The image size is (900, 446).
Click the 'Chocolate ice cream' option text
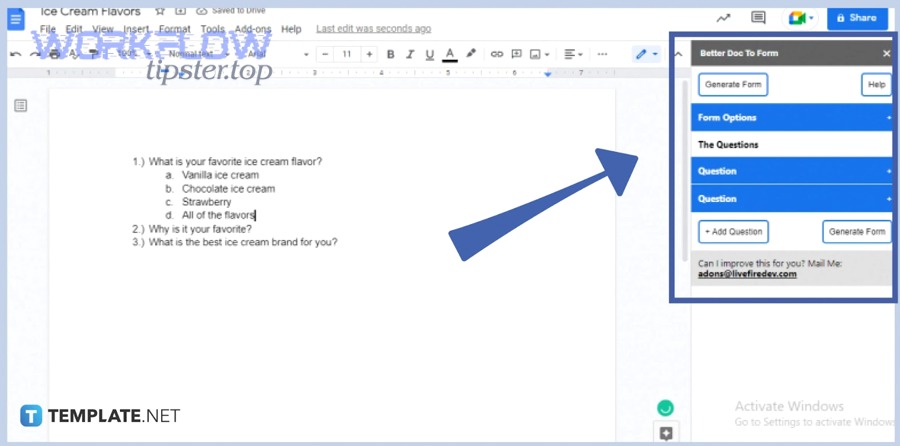point(228,189)
